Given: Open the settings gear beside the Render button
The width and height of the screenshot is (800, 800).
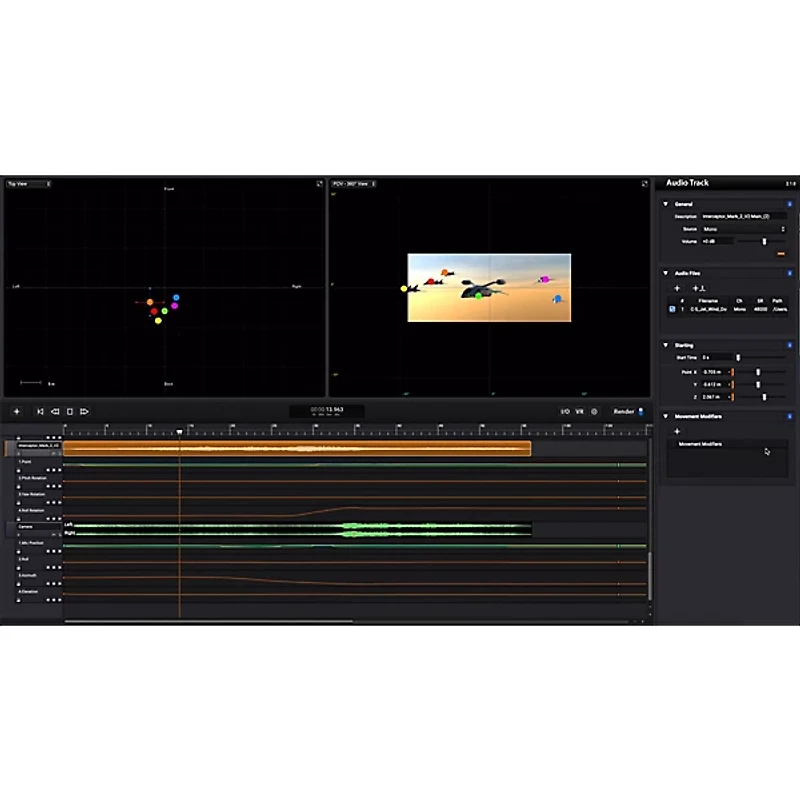Looking at the screenshot, I should (x=594, y=411).
